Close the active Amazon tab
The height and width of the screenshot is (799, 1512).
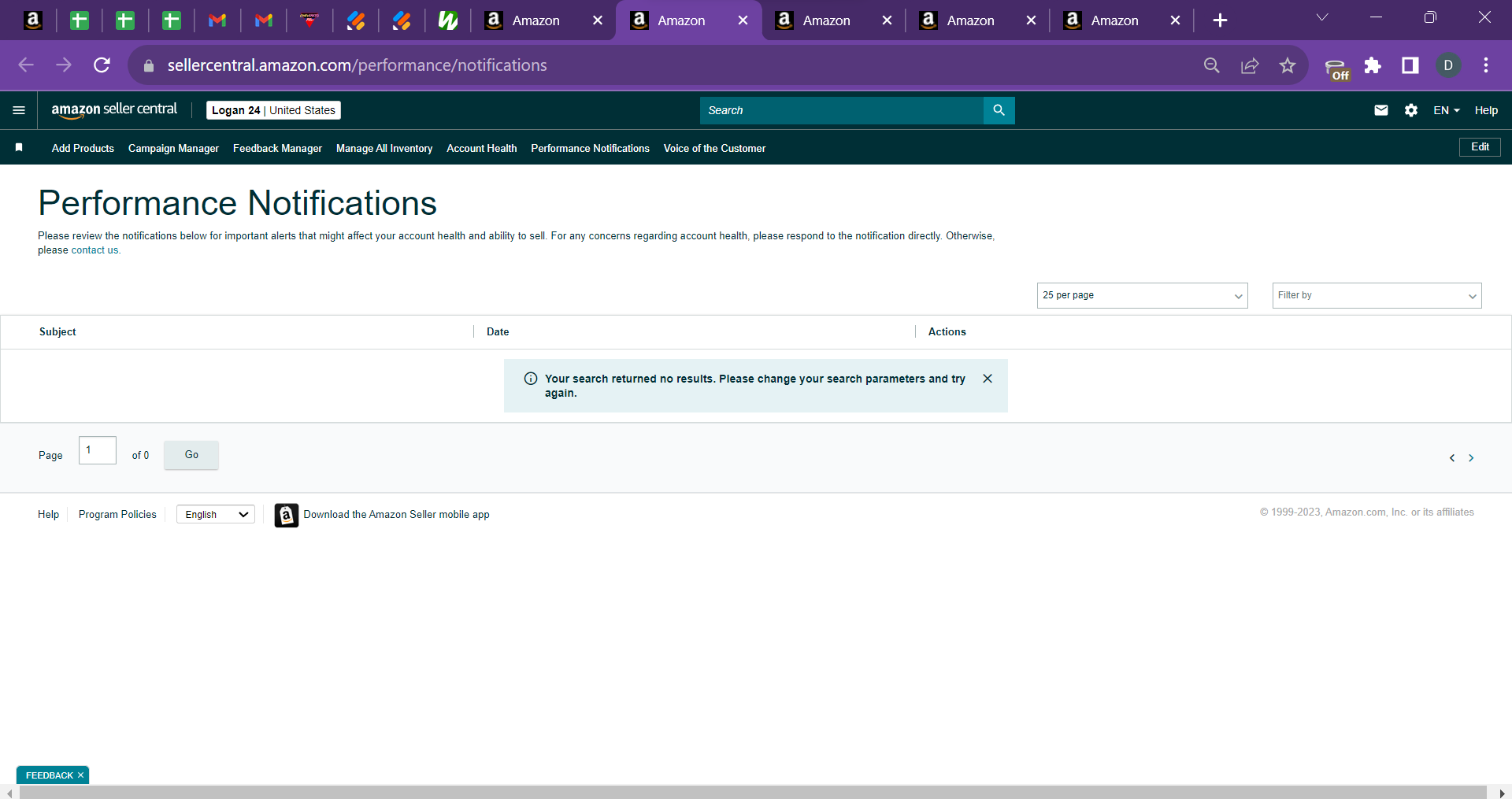743,20
